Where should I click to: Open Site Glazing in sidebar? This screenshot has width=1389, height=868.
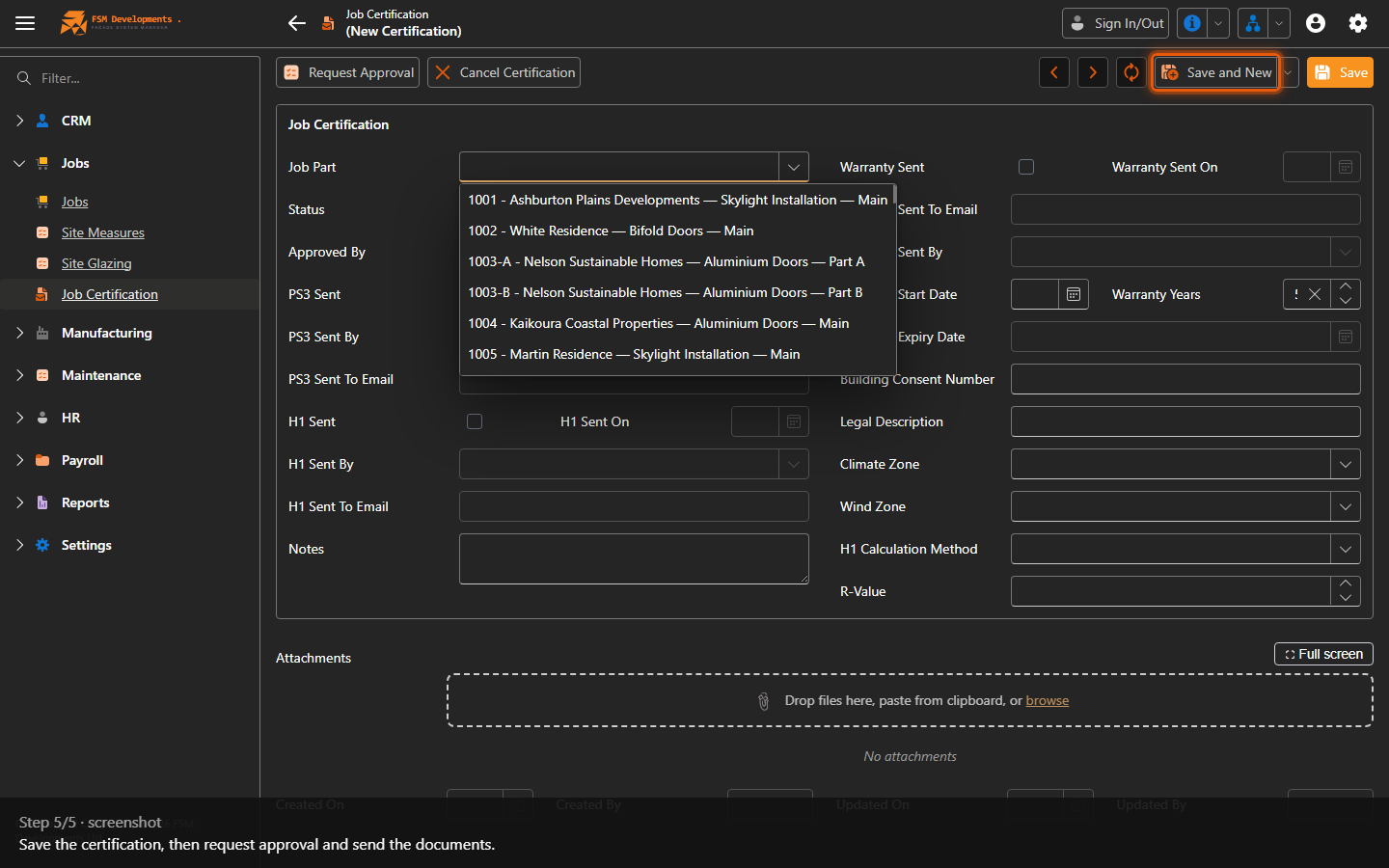click(x=96, y=263)
